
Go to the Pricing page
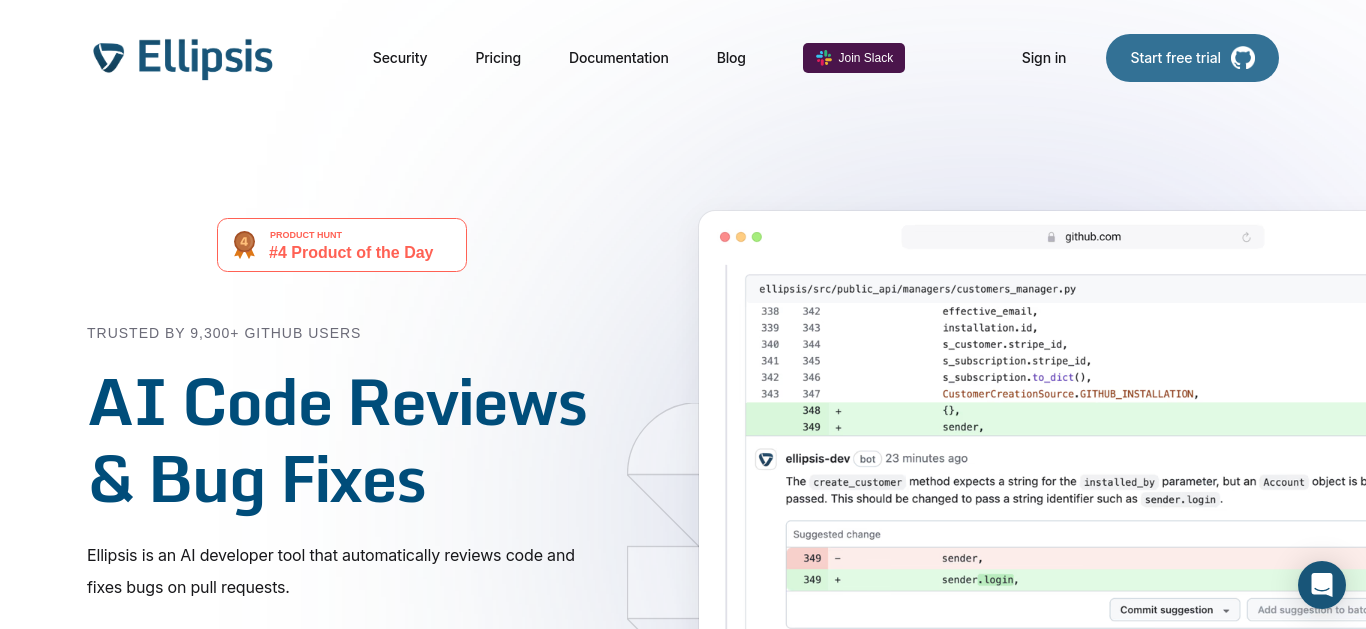(x=498, y=58)
